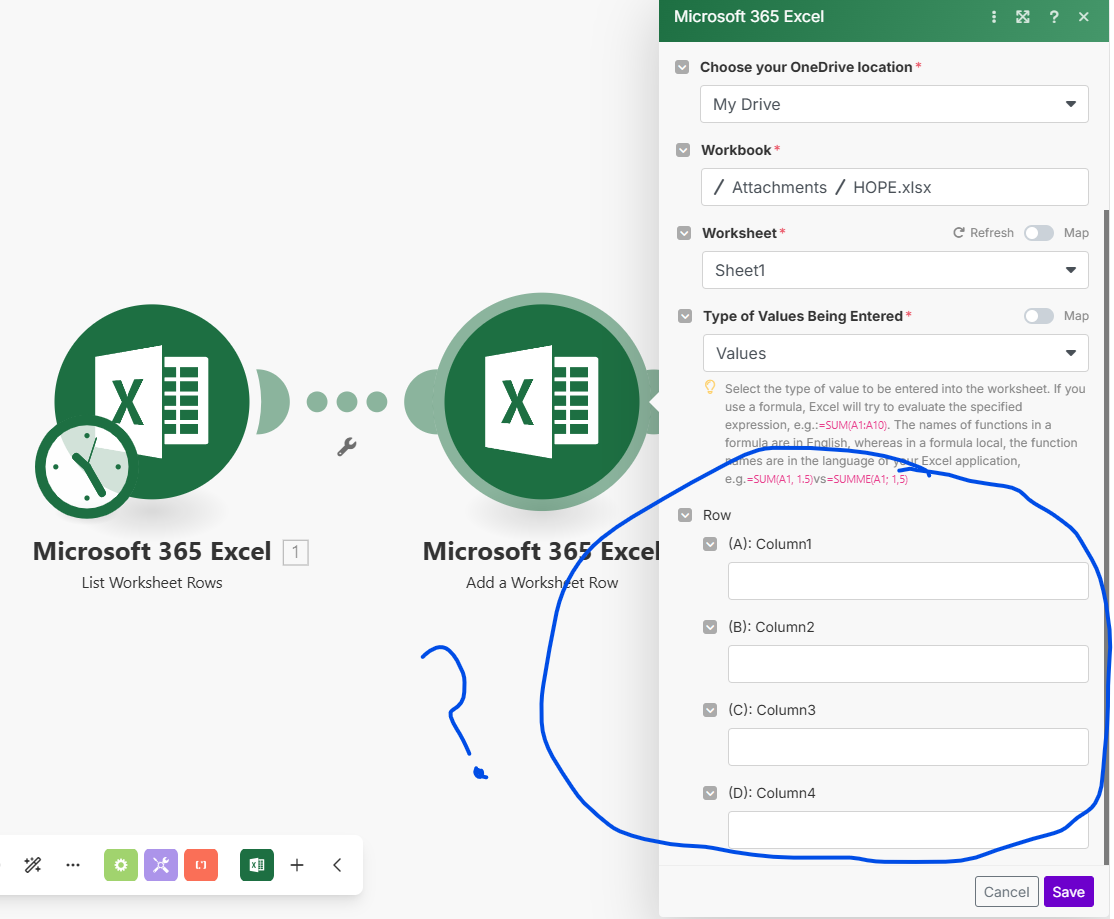Open the My Drive location dropdown
Viewport: 1114px width, 919px height.
click(894, 104)
